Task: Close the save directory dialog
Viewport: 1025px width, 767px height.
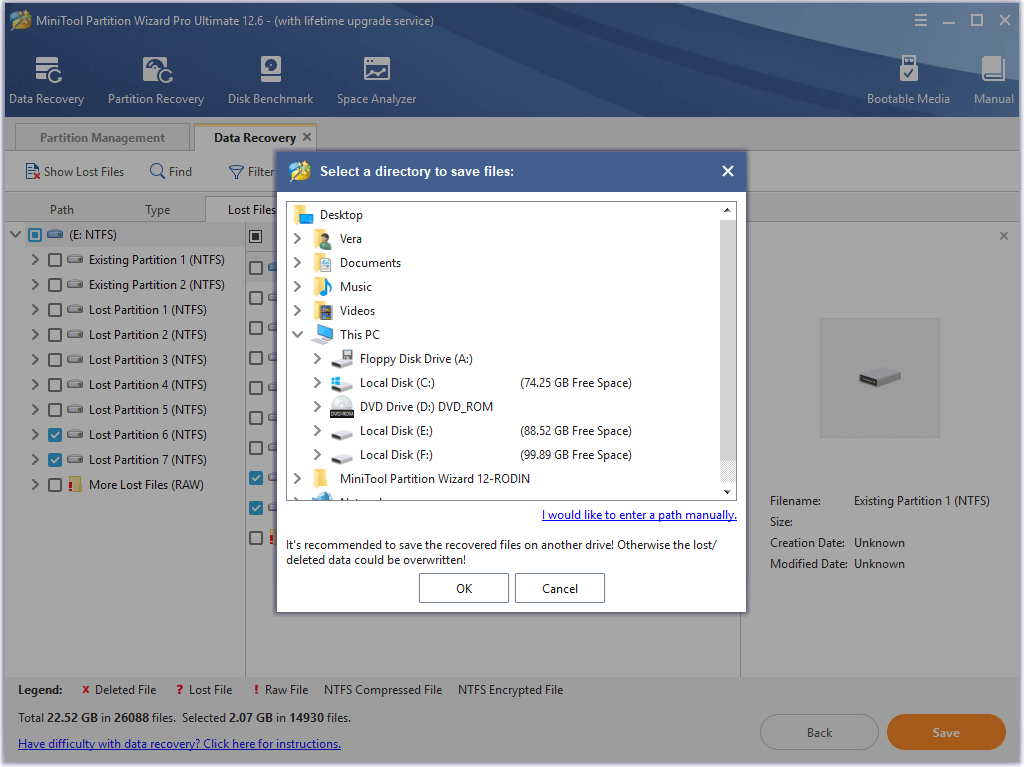Action: click(728, 171)
